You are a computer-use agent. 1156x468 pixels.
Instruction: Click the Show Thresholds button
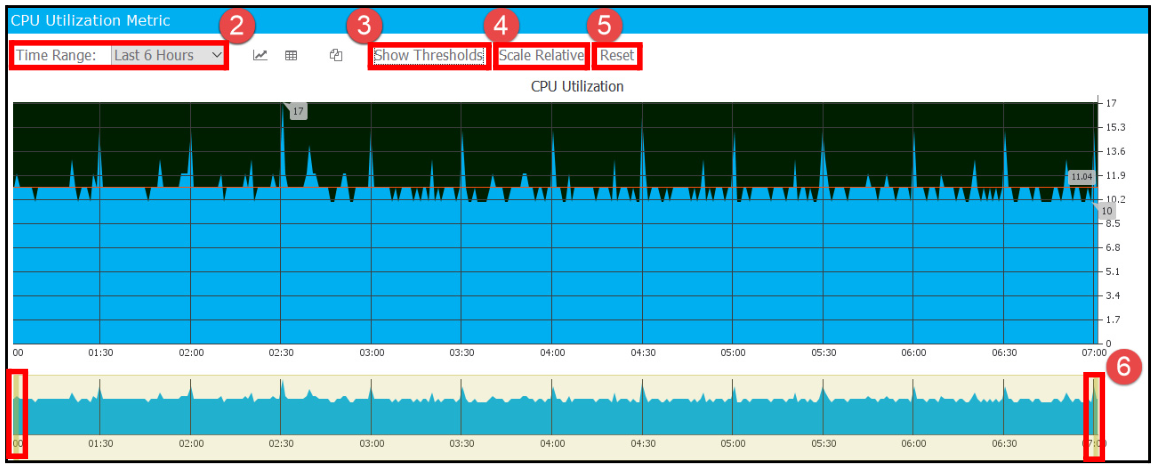tap(429, 55)
